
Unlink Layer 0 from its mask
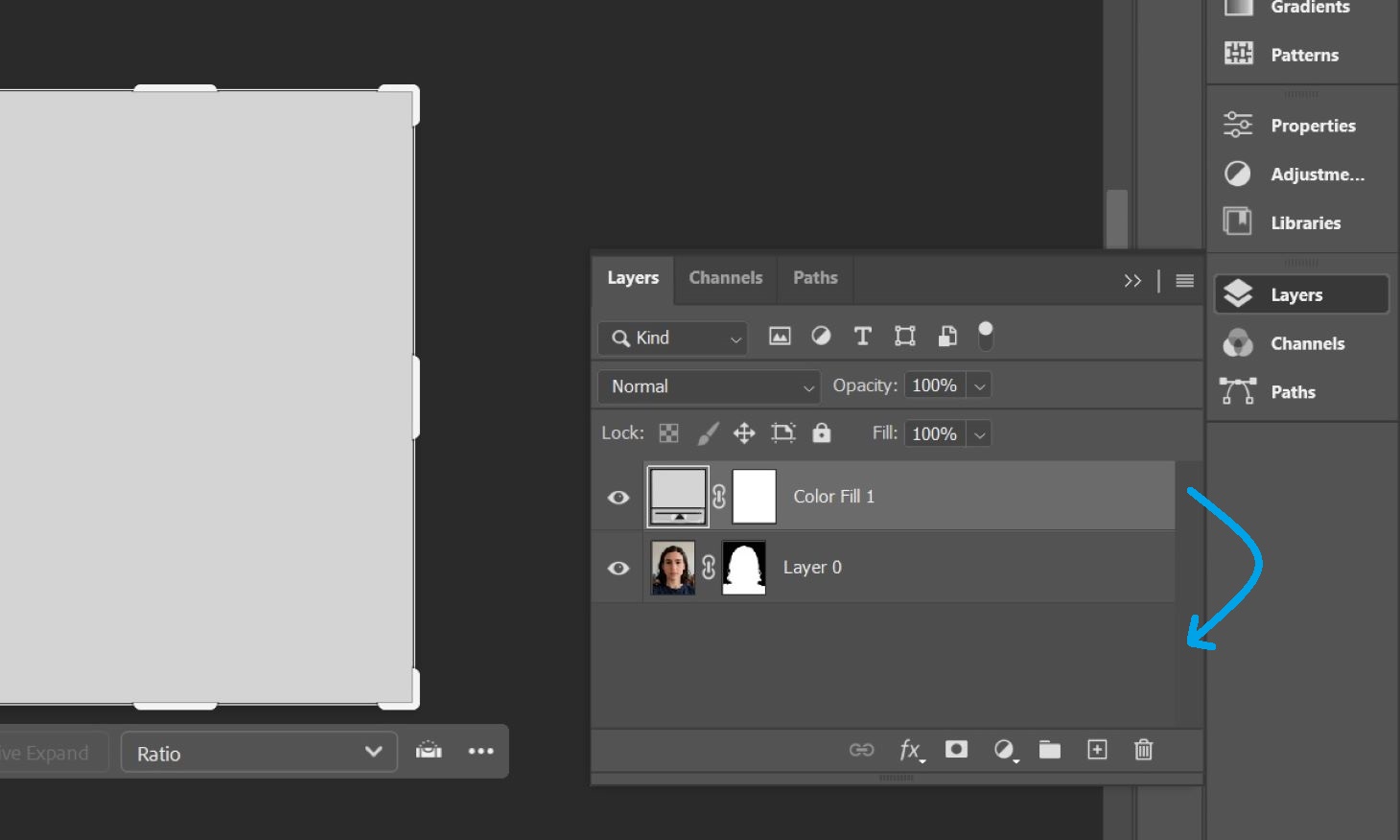pyautogui.click(x=709, y=568)
